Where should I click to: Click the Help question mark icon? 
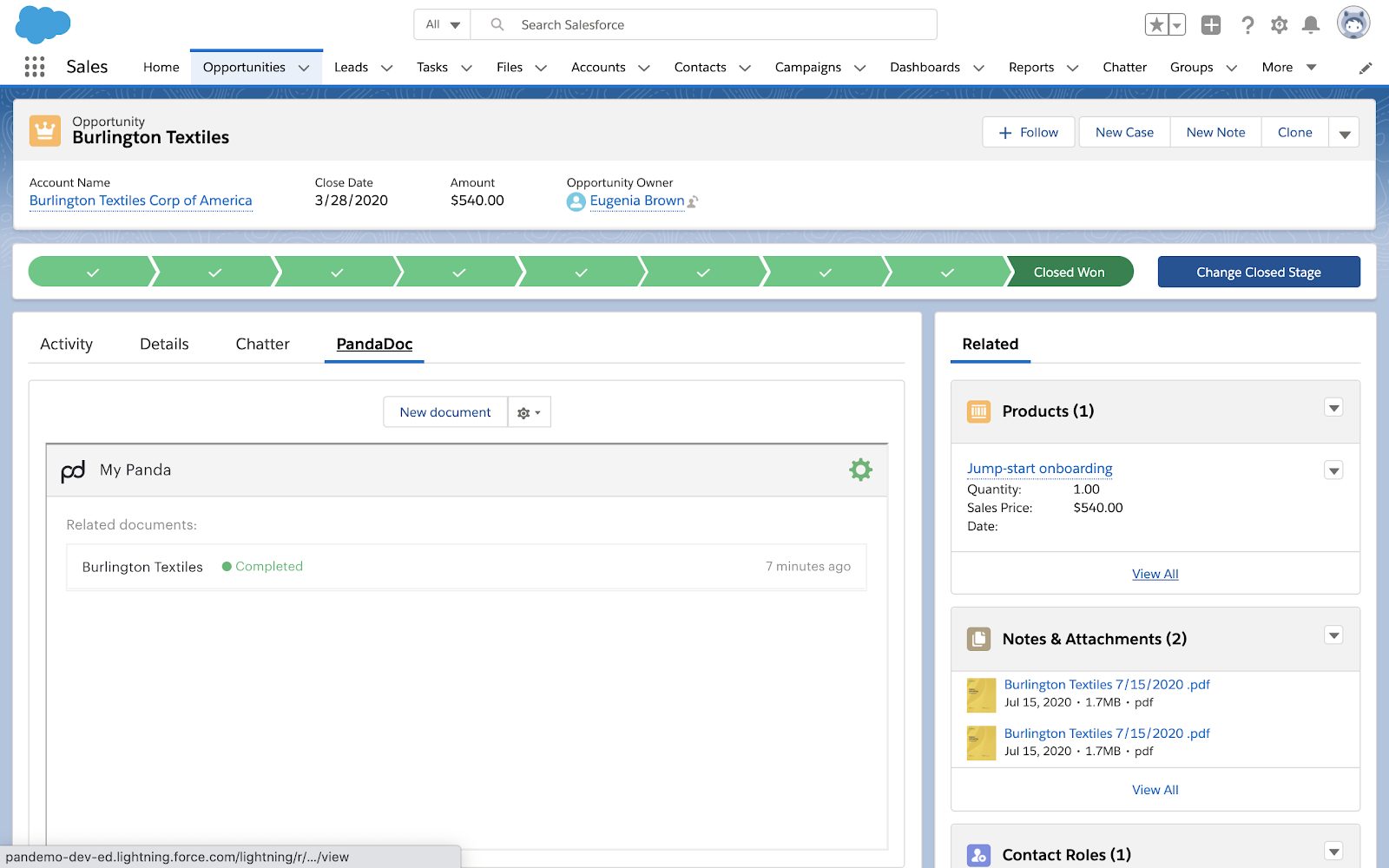point(1247,25)
